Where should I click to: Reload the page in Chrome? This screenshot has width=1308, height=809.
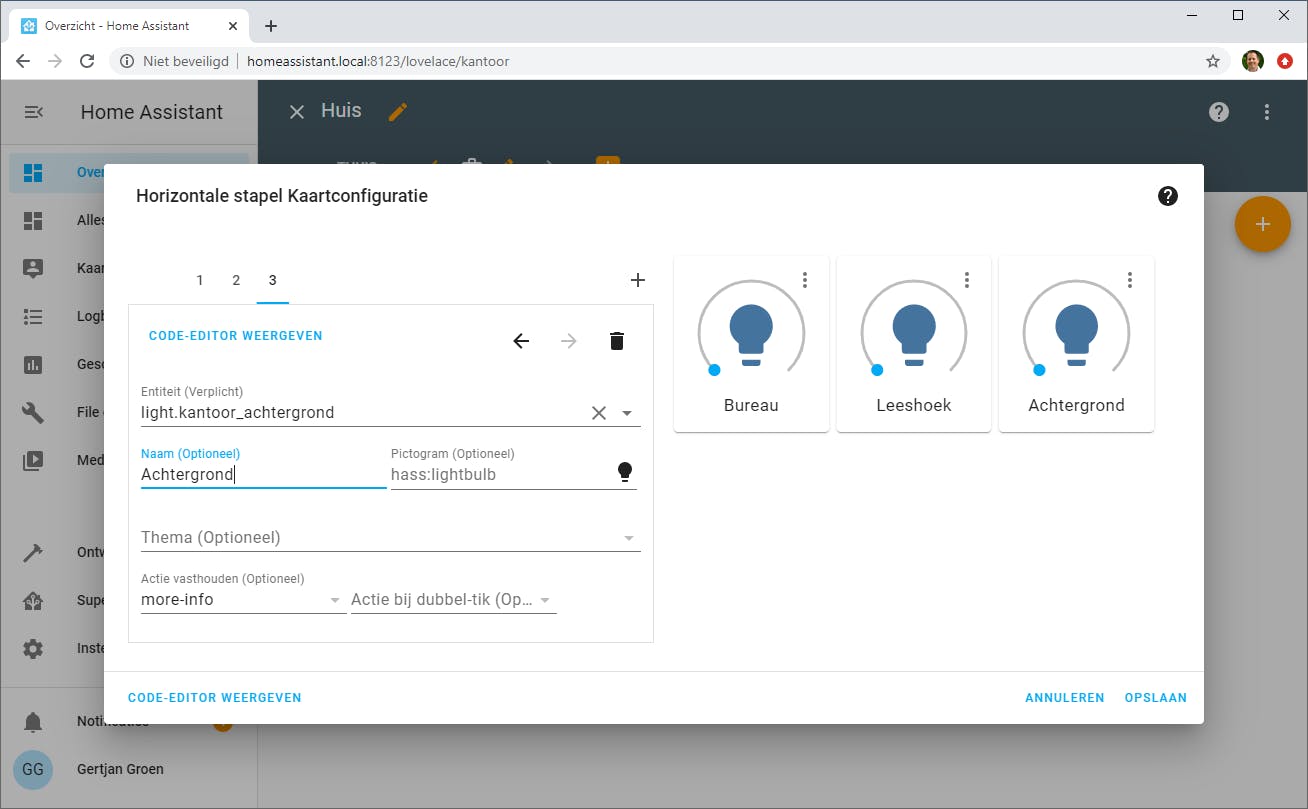87,61
